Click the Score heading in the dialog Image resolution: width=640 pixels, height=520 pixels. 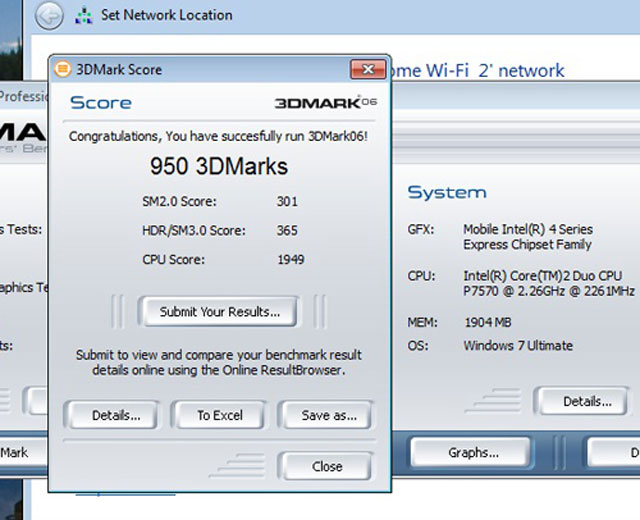[x=101, y=102]
